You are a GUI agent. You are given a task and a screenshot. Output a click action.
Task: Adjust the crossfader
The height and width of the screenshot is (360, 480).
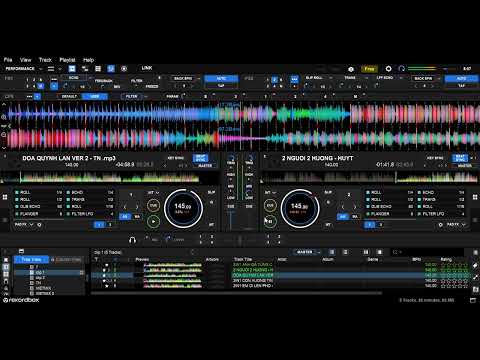point(240,240)
